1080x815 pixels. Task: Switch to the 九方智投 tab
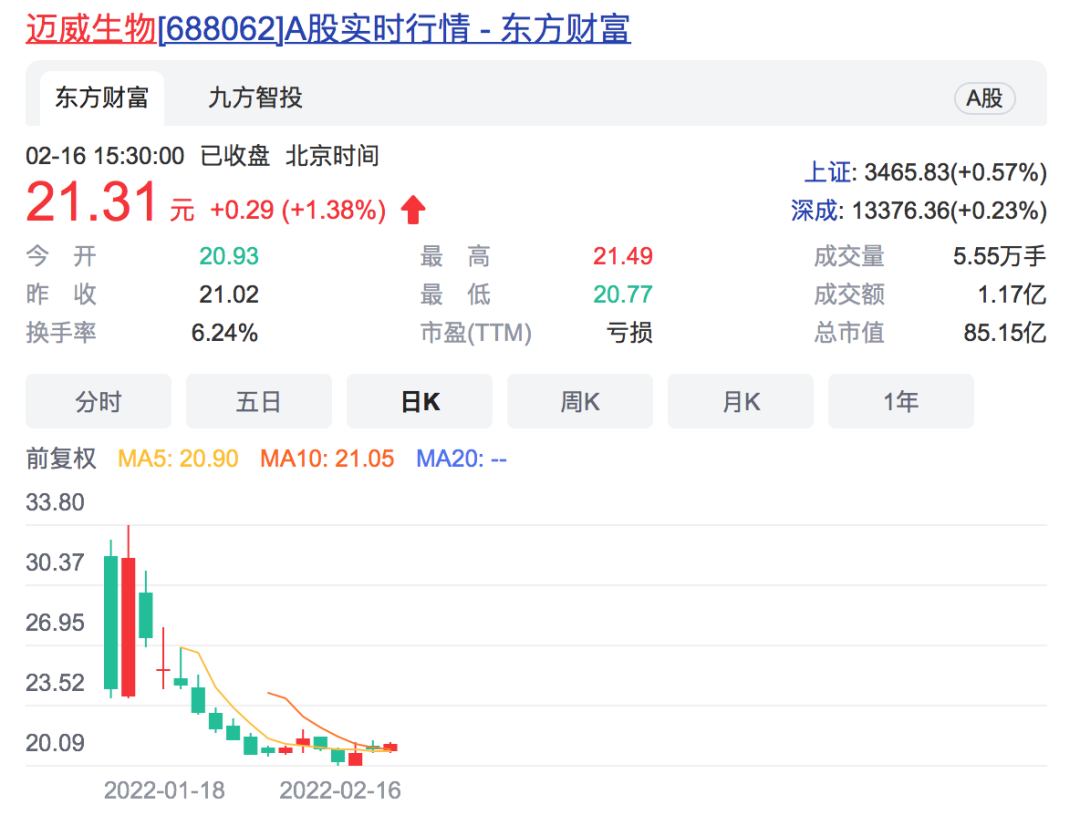pos(255,98)
